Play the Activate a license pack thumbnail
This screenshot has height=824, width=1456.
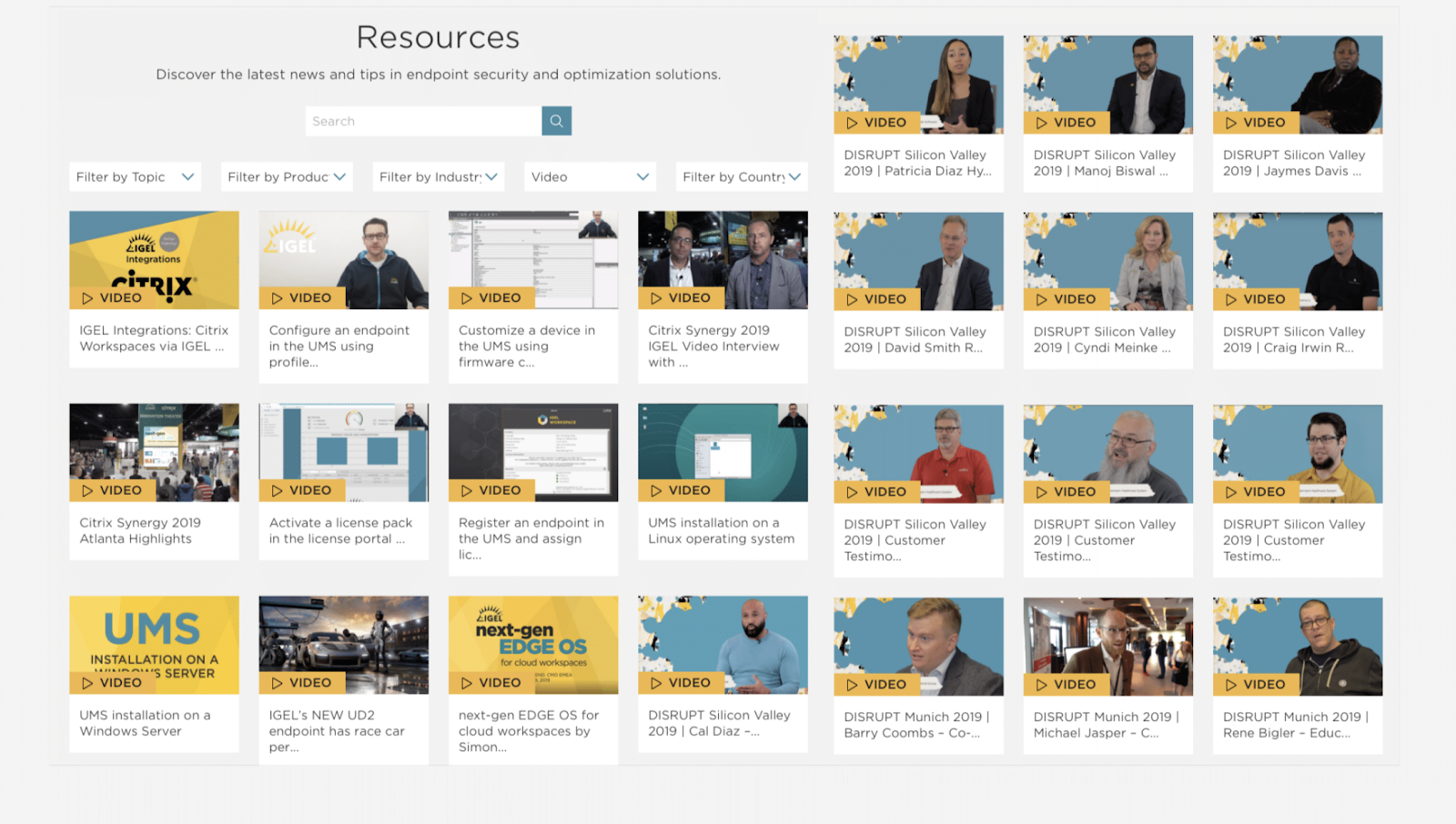point(344,453)
